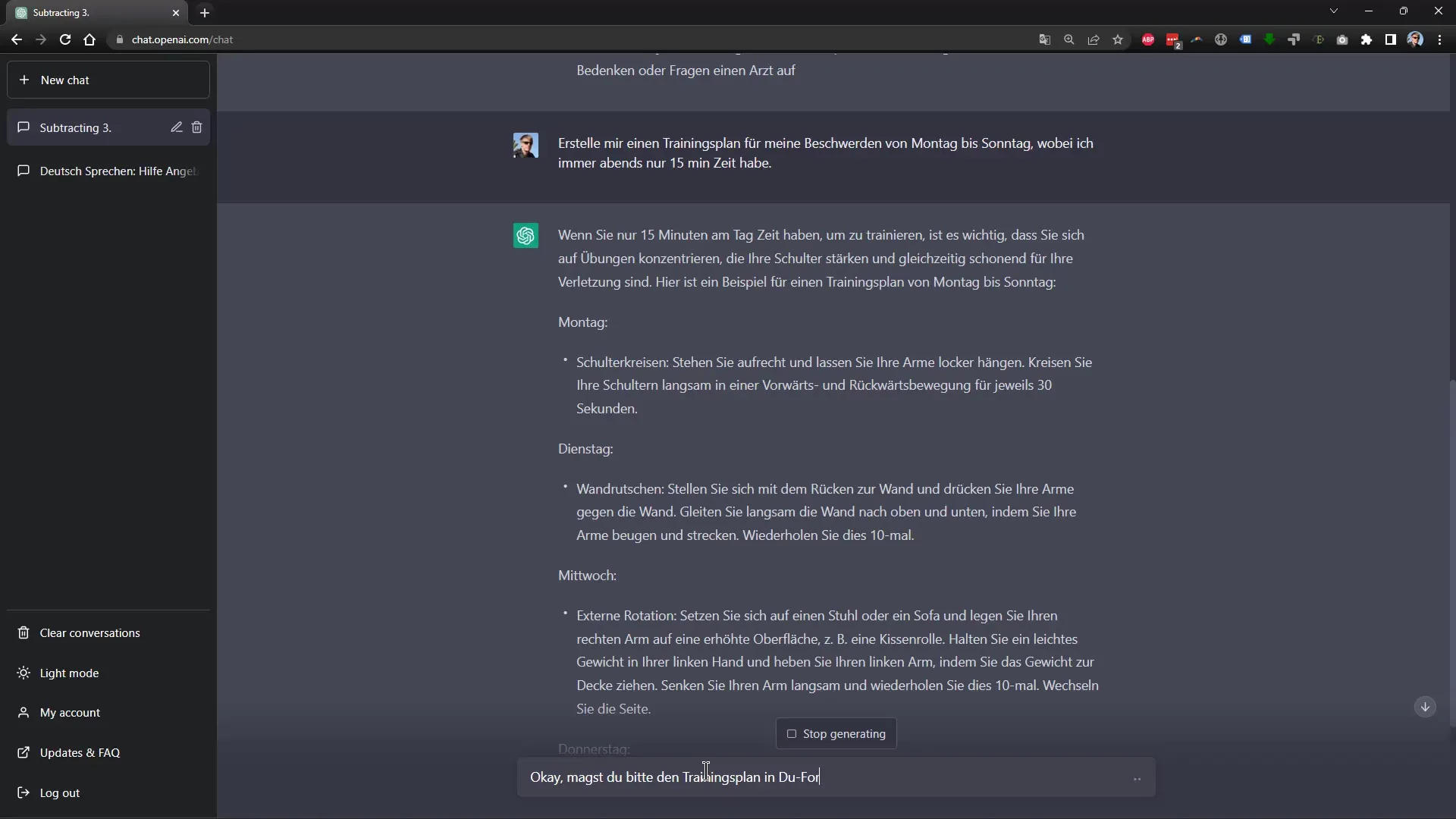1456x819 pixels.
Task: Open My account settings page
Action: coord(70,712)
